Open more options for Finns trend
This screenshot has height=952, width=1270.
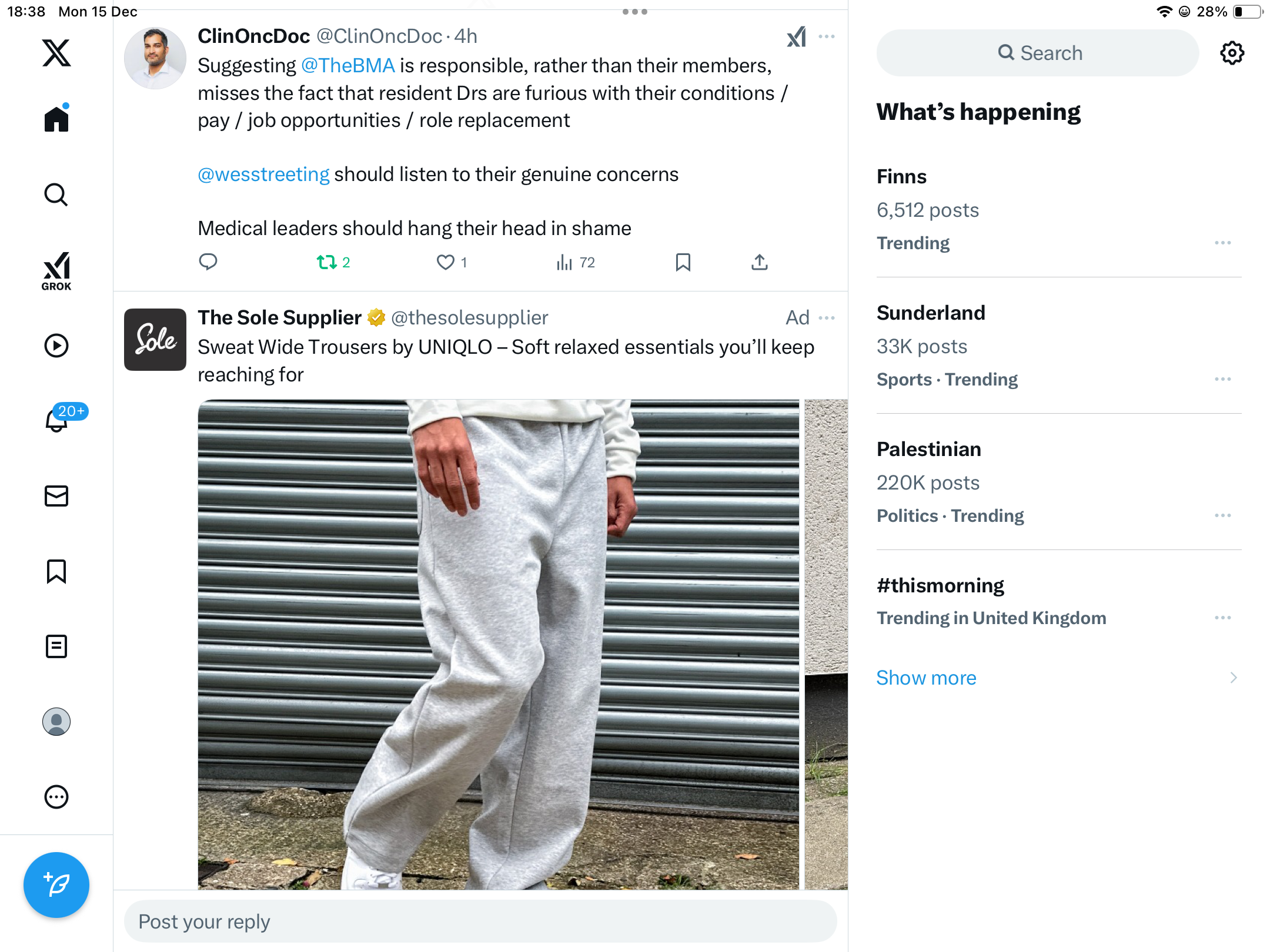pos(1222,243)
